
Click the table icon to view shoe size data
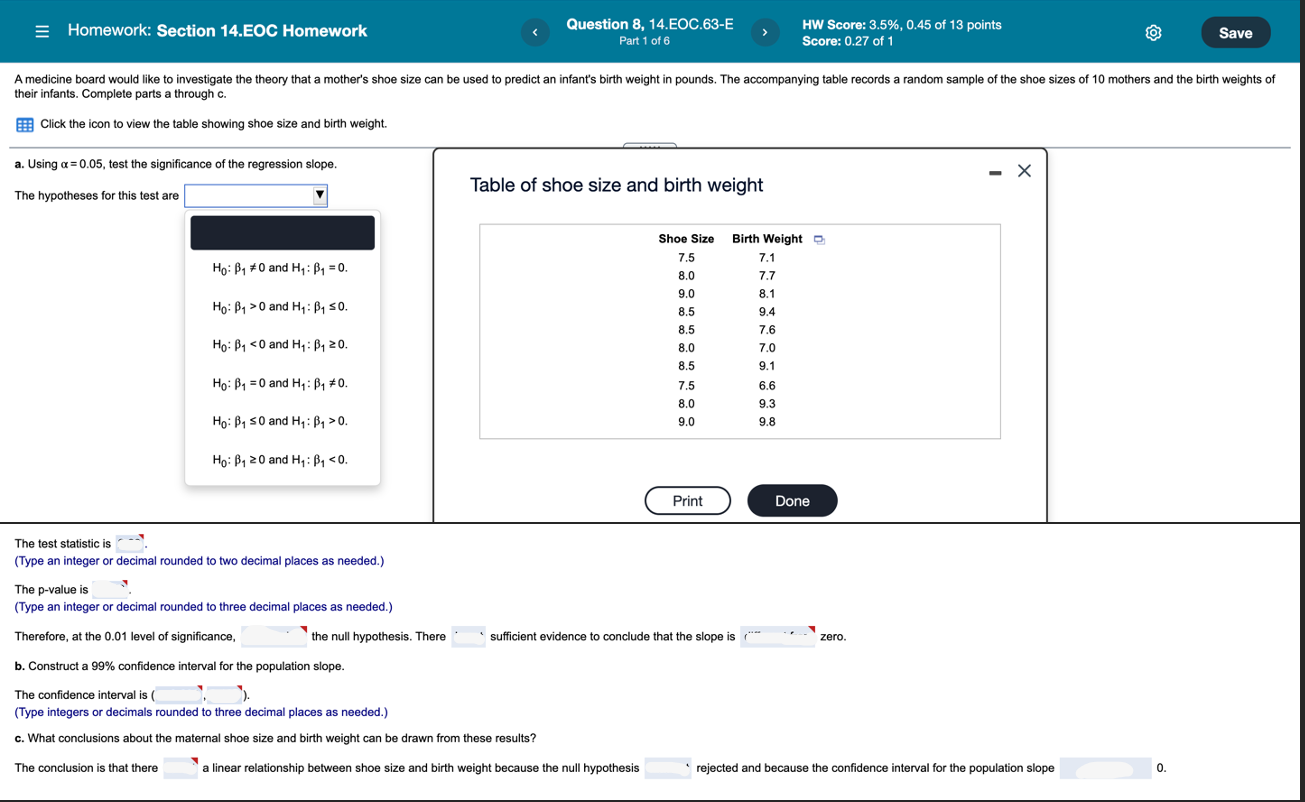(x=24, y=123)
